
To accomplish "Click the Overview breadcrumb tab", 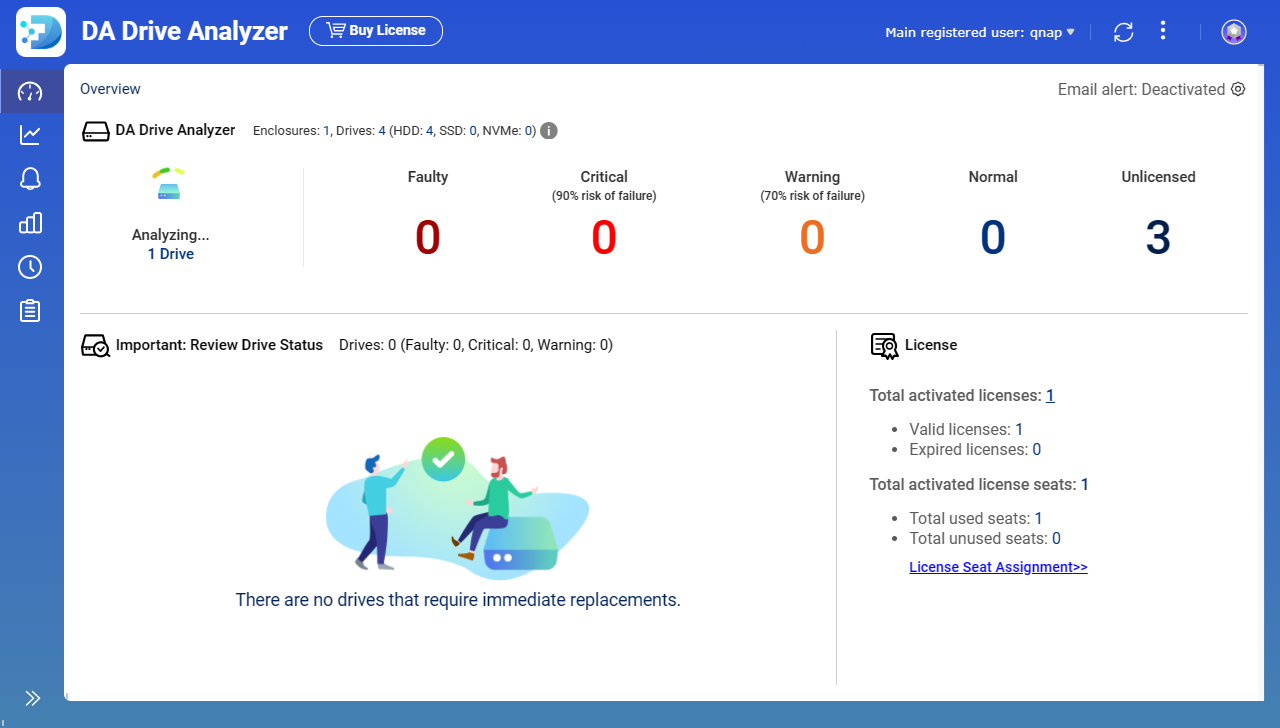I will coord(110,89).
